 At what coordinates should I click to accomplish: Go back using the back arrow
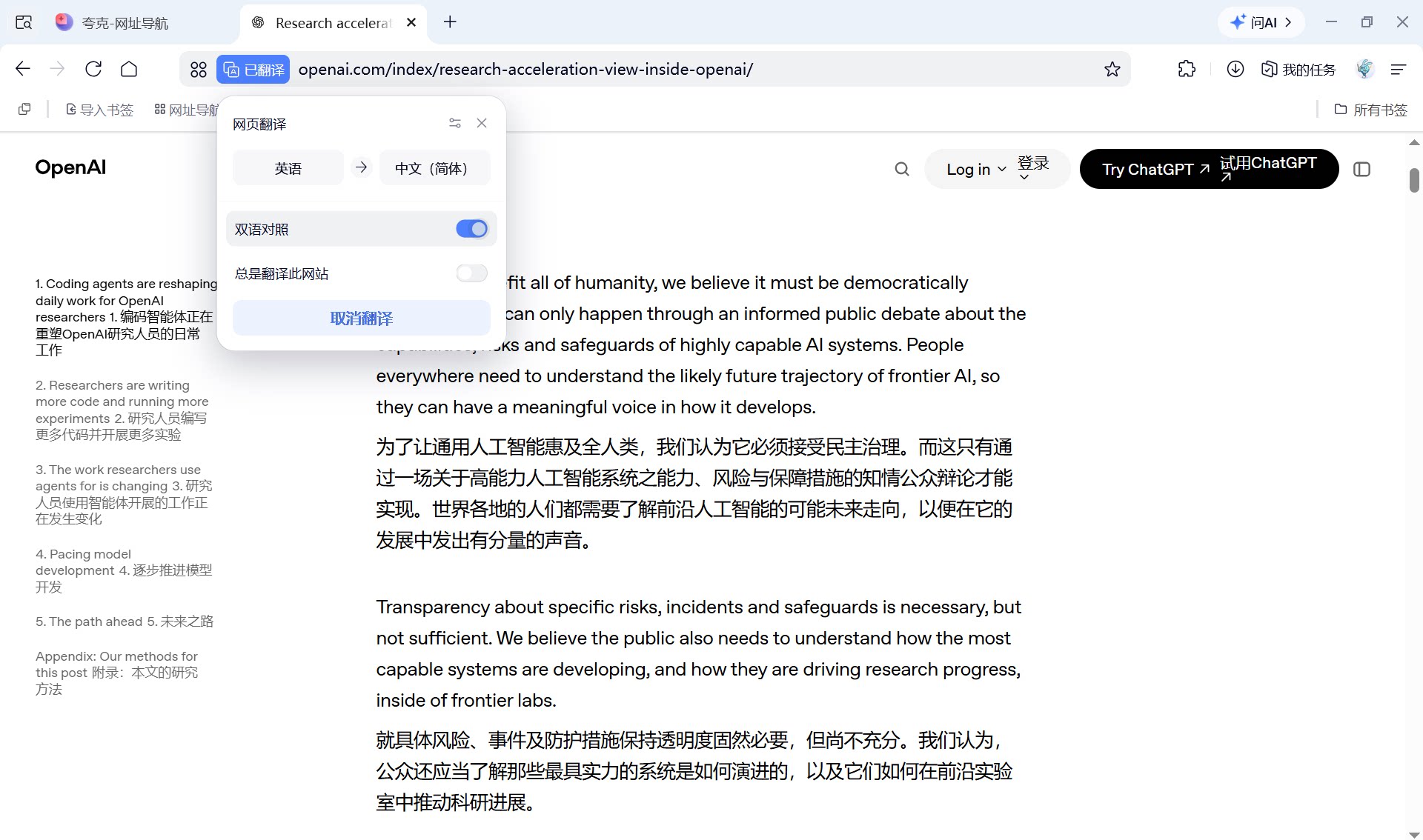click(x=23, y=69)
